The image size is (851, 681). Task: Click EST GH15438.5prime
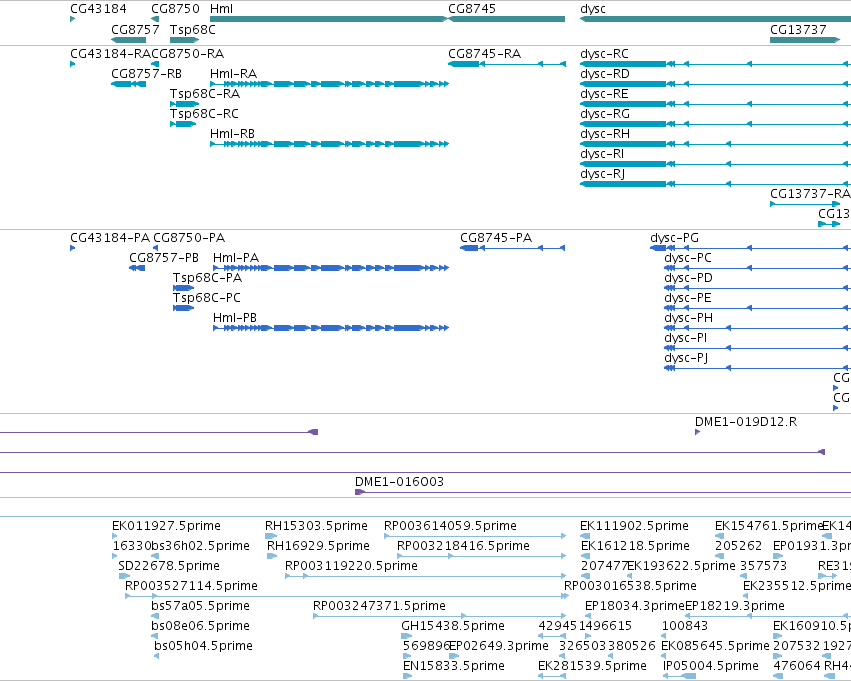click(x=407, y=636)
